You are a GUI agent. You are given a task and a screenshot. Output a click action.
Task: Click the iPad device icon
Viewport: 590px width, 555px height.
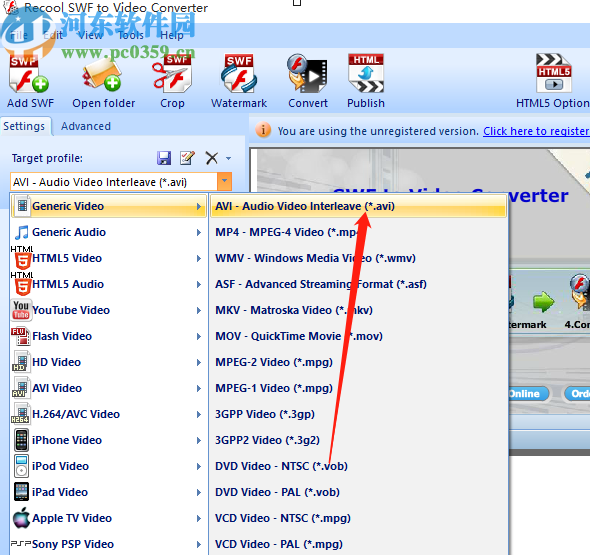tap(21, 492)
